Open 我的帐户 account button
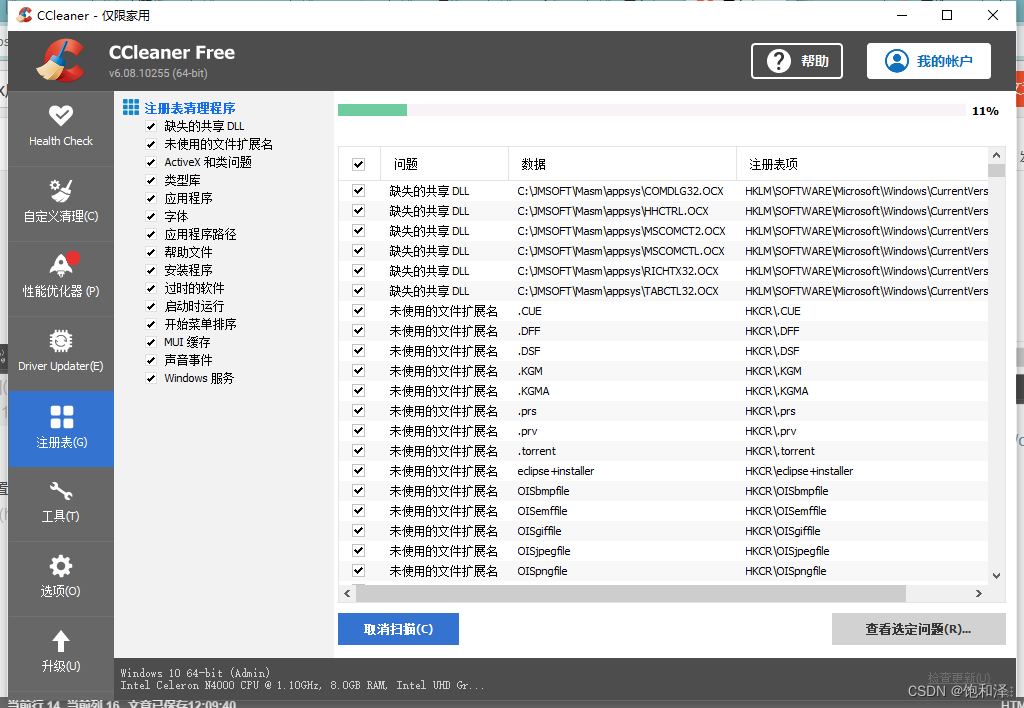The image size is (1024, 708). coord(929,61)
